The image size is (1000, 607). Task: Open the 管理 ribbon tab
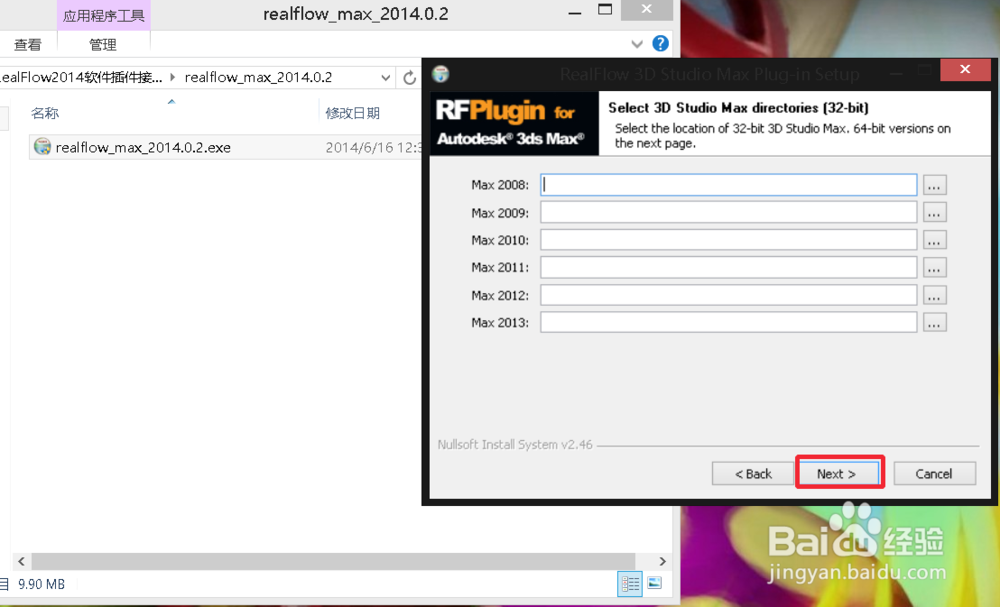(x=103, y=45)
